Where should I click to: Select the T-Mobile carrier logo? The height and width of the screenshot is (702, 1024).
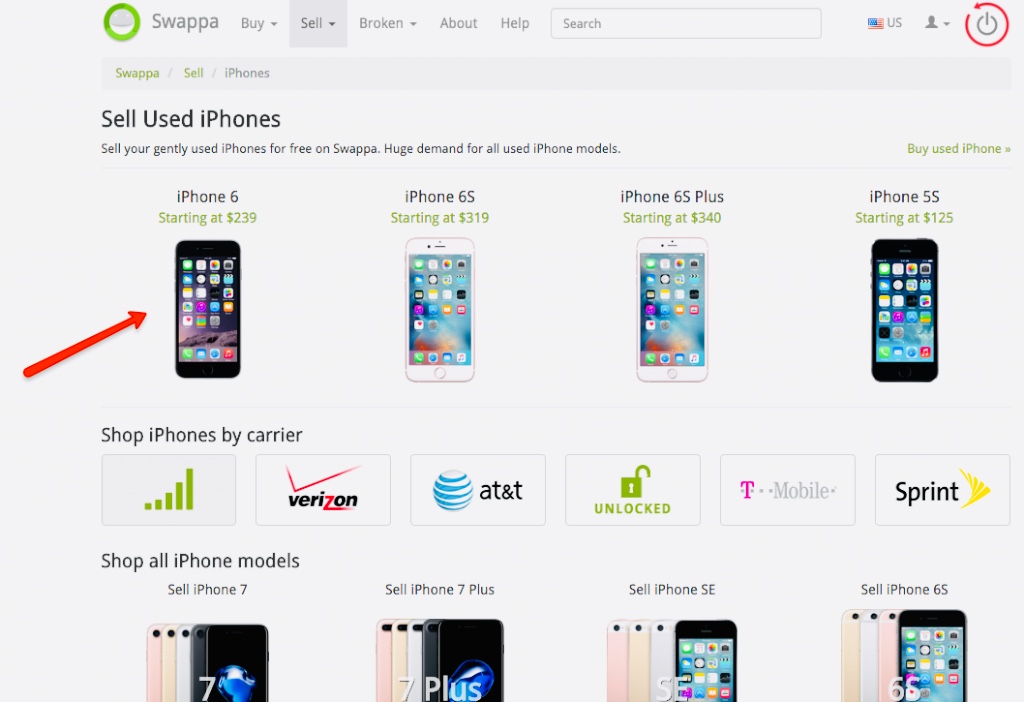[x=788, y=490]
